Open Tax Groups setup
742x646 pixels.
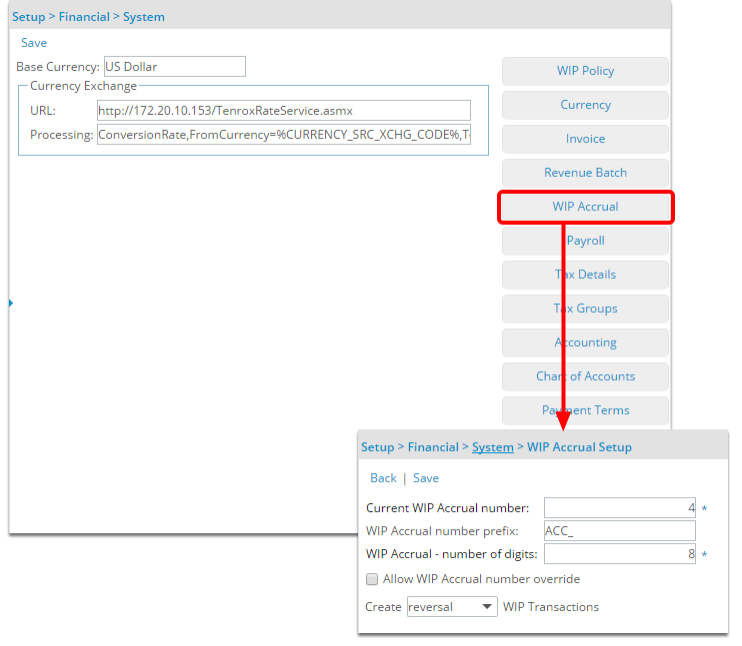585,309
